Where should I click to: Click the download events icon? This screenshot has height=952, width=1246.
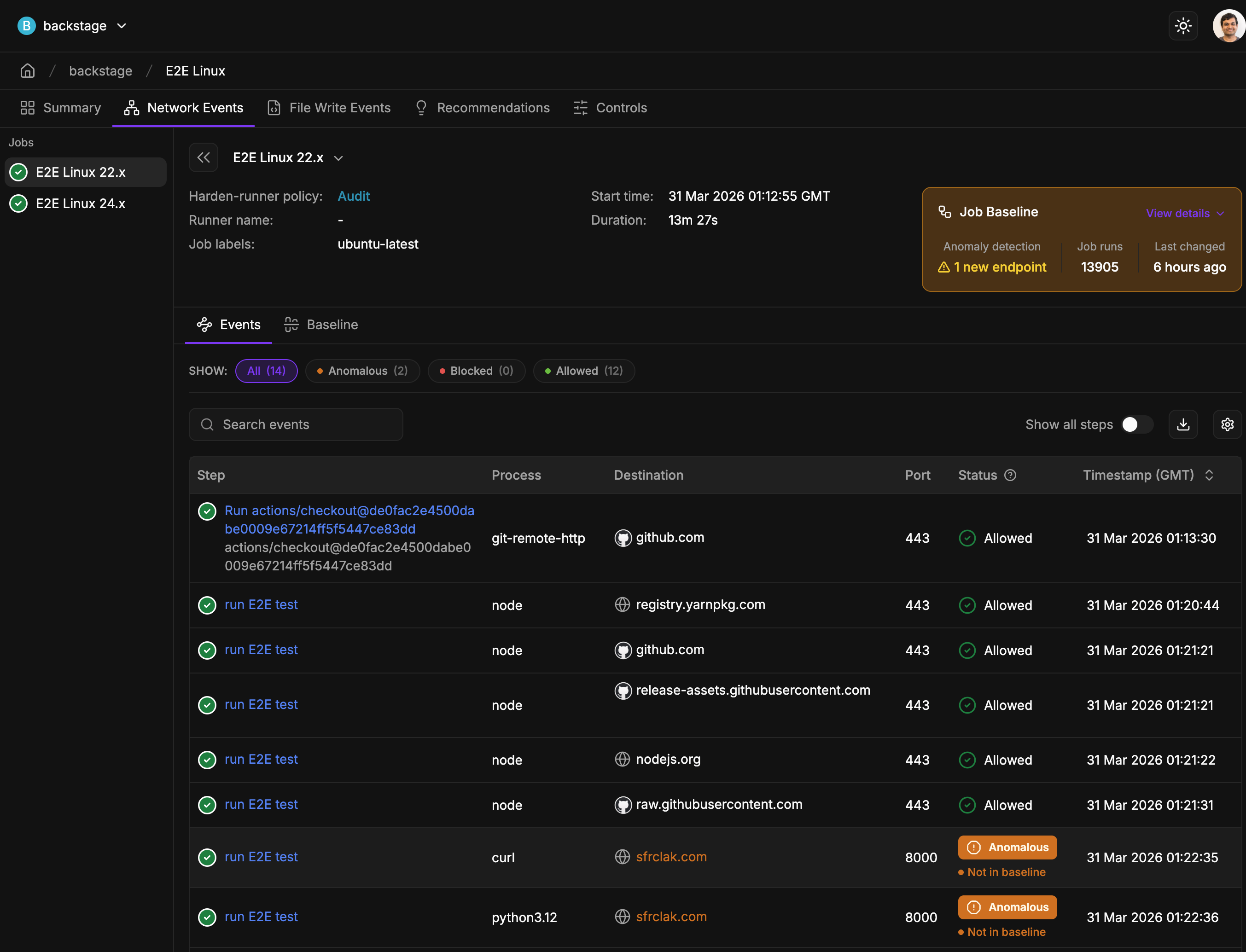(1182, 424)
